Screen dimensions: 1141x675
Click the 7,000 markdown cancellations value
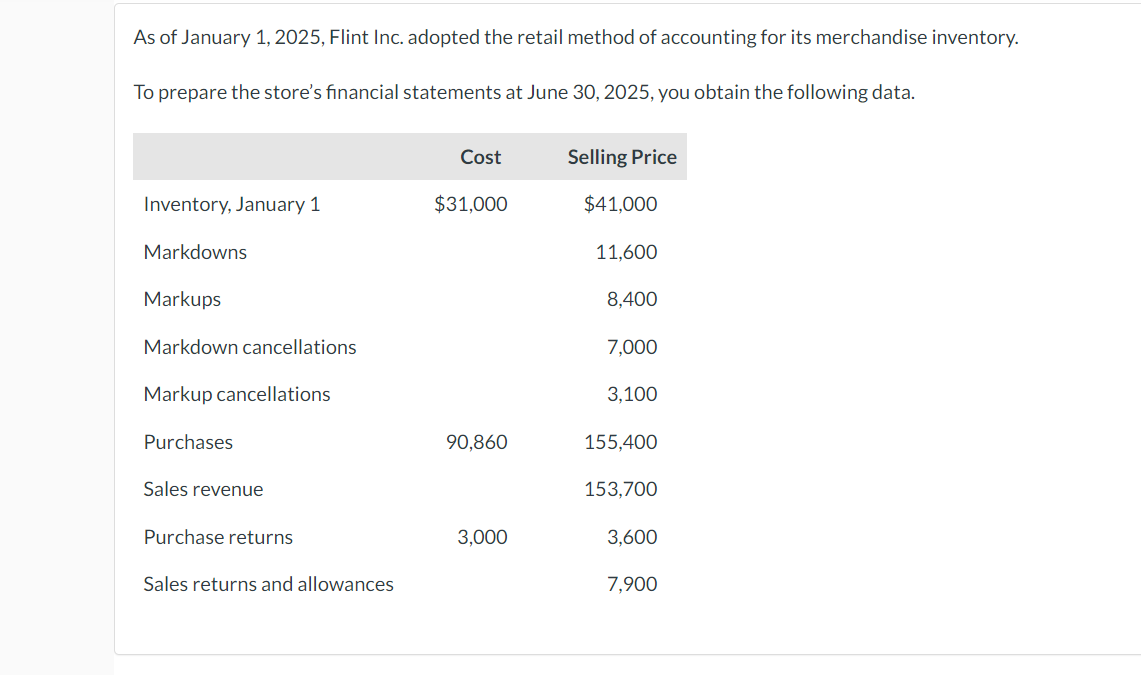coord(632,347)
